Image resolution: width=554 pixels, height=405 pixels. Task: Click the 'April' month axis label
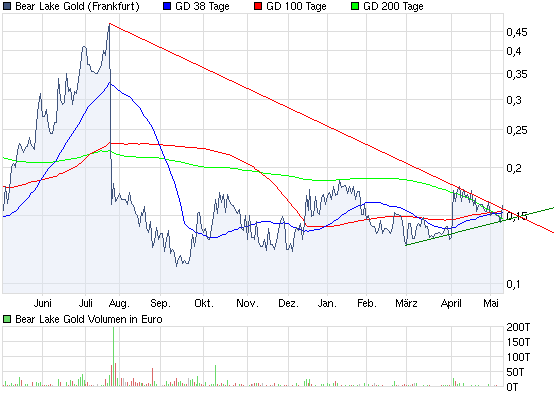451,304
